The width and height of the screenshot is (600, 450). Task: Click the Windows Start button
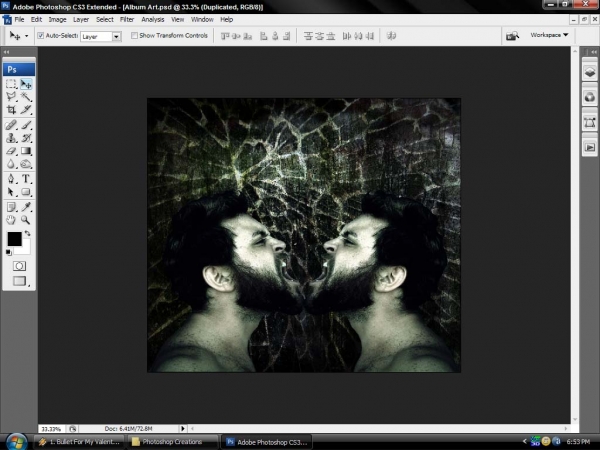point(16,442)
